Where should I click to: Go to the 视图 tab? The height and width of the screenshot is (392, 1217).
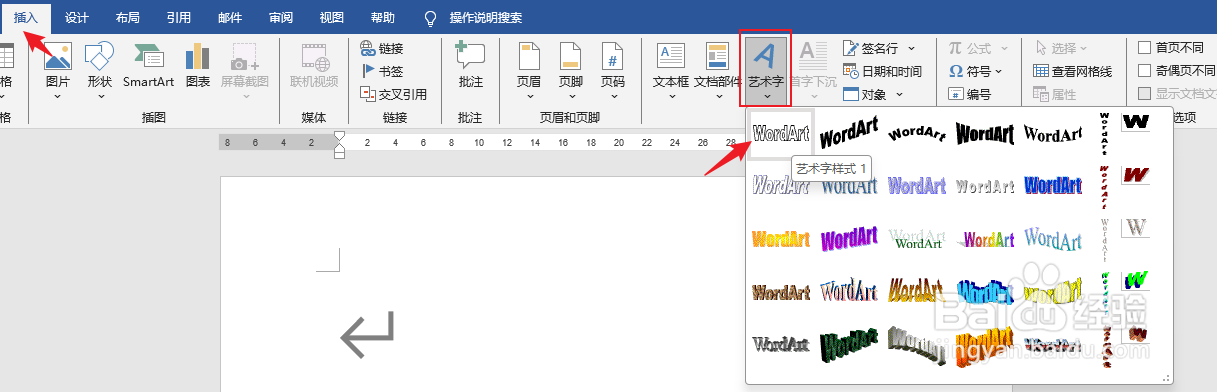pyautogui.click(x=332, y=17)
